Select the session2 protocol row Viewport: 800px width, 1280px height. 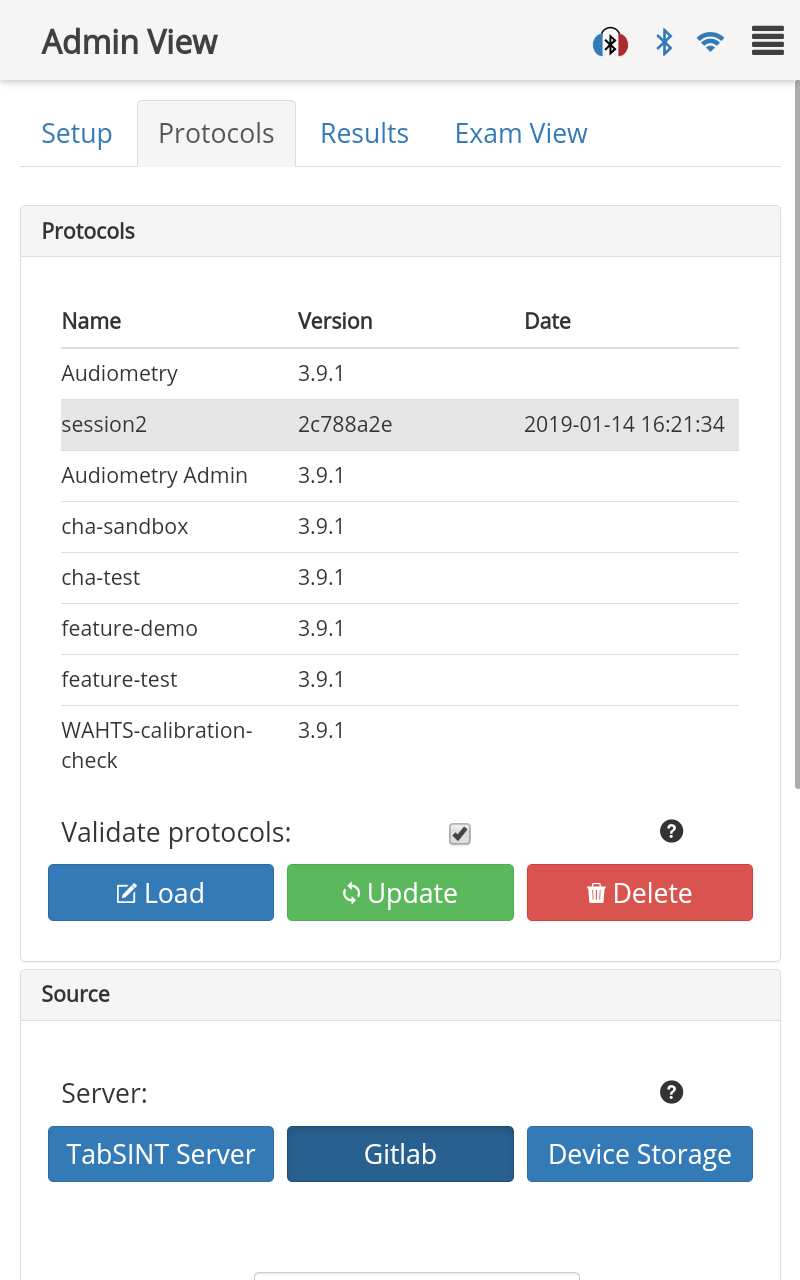click(400, 425)
